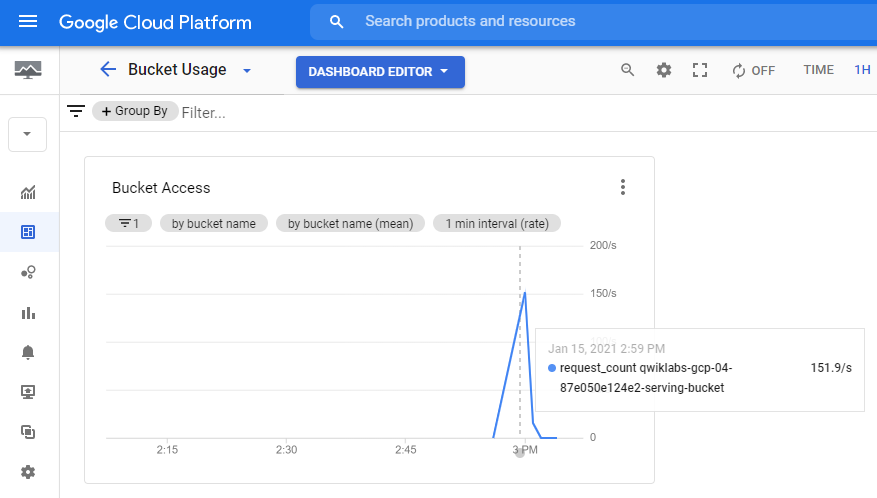Screen dimensions: 877x498
Task: Enter full screen mode icon
Action: tap(700, 70)
